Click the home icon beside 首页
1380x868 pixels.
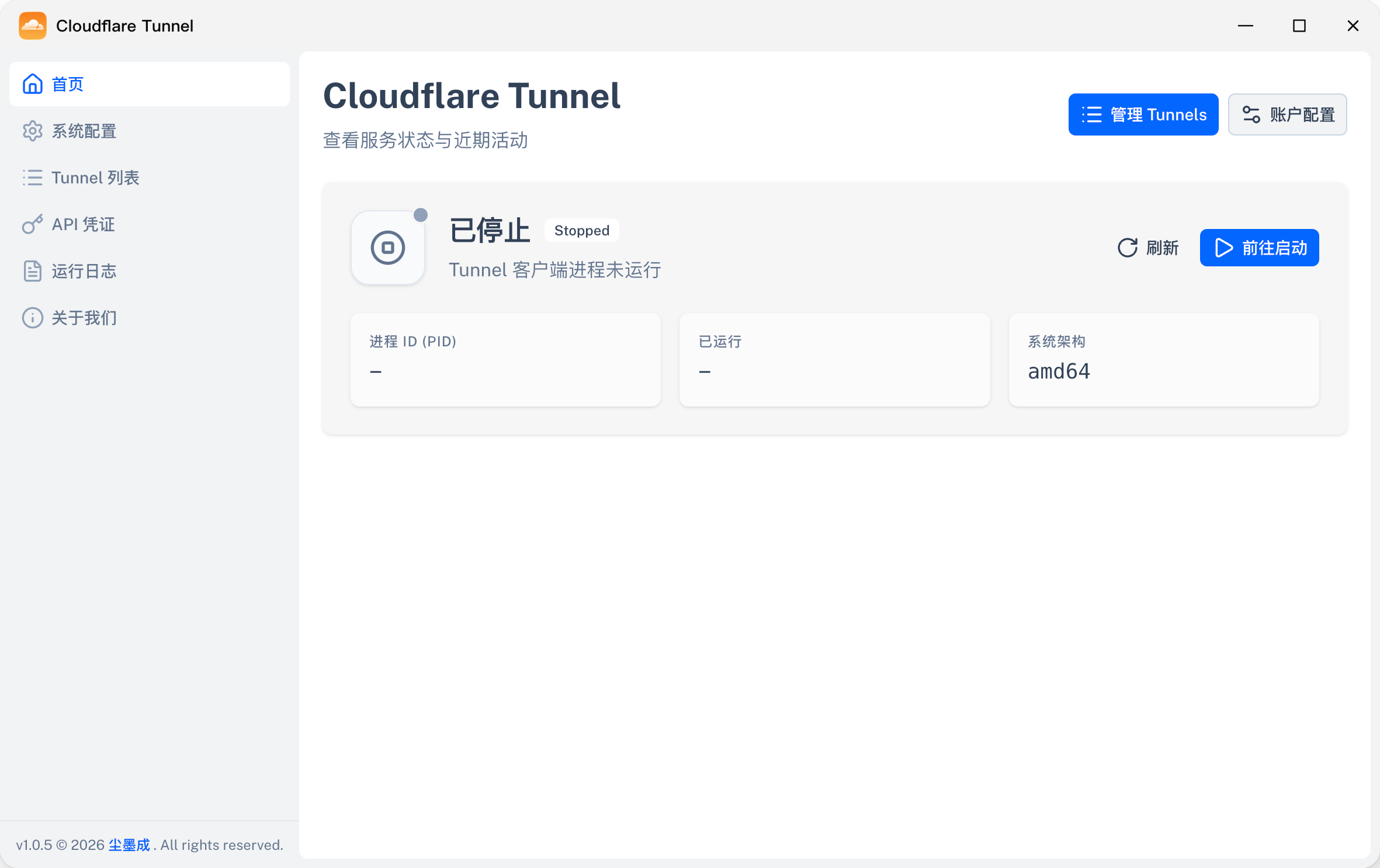(32, 84)
